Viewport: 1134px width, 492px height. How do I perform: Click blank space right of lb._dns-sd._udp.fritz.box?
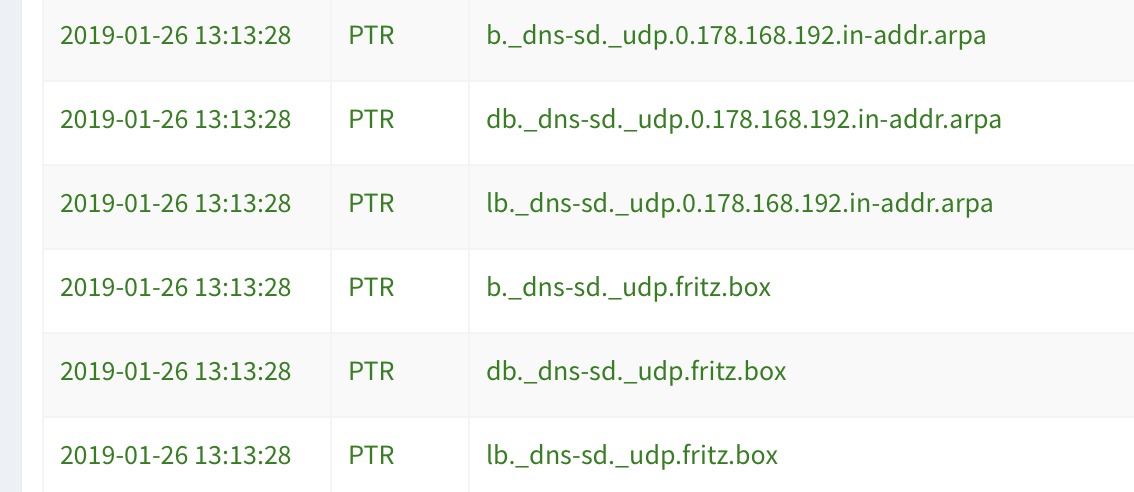click(x=950, y=456)
